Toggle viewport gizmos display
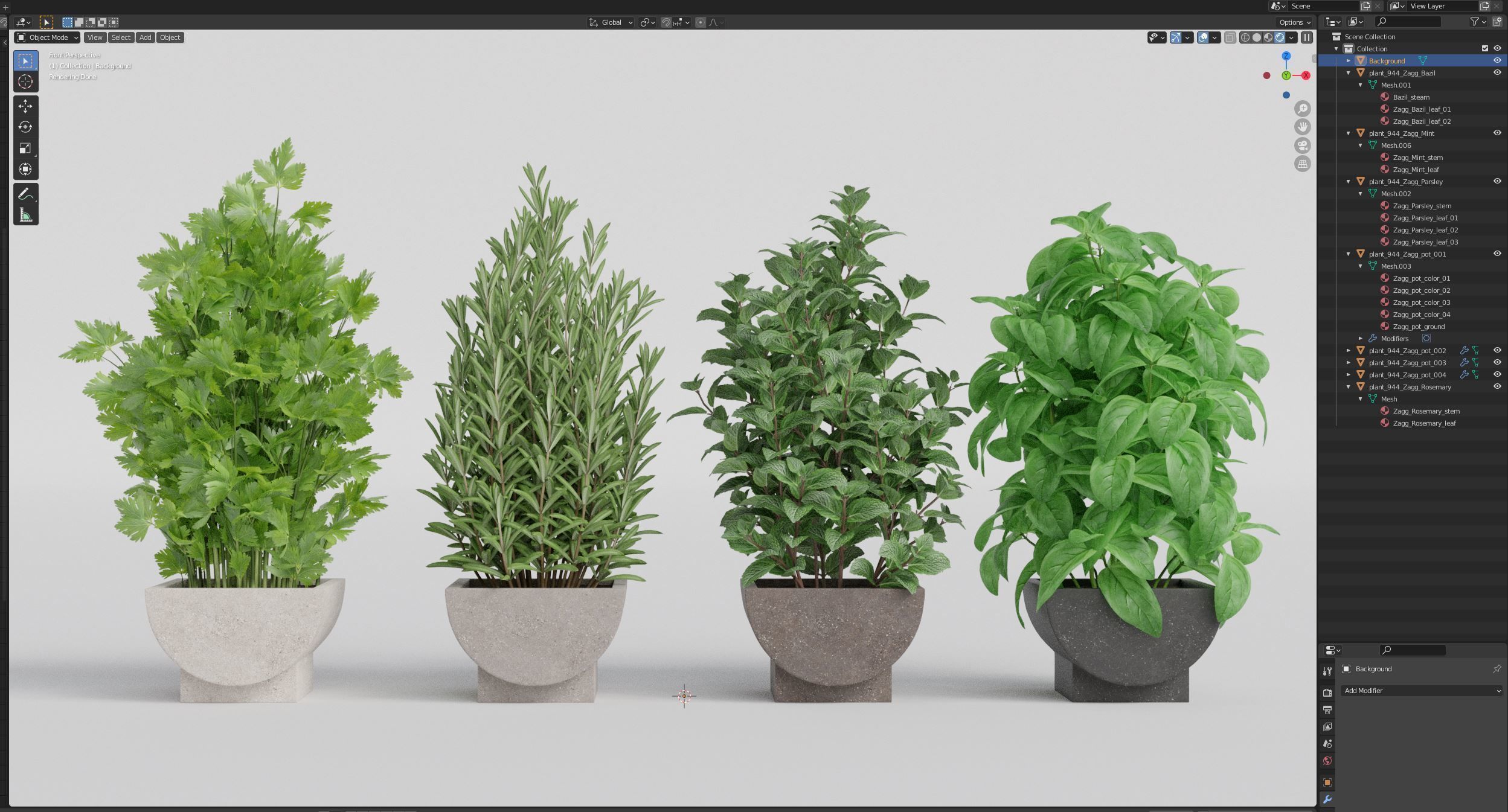The image size is (1508, 812). pyautogui.click(x=1175, y=37)
